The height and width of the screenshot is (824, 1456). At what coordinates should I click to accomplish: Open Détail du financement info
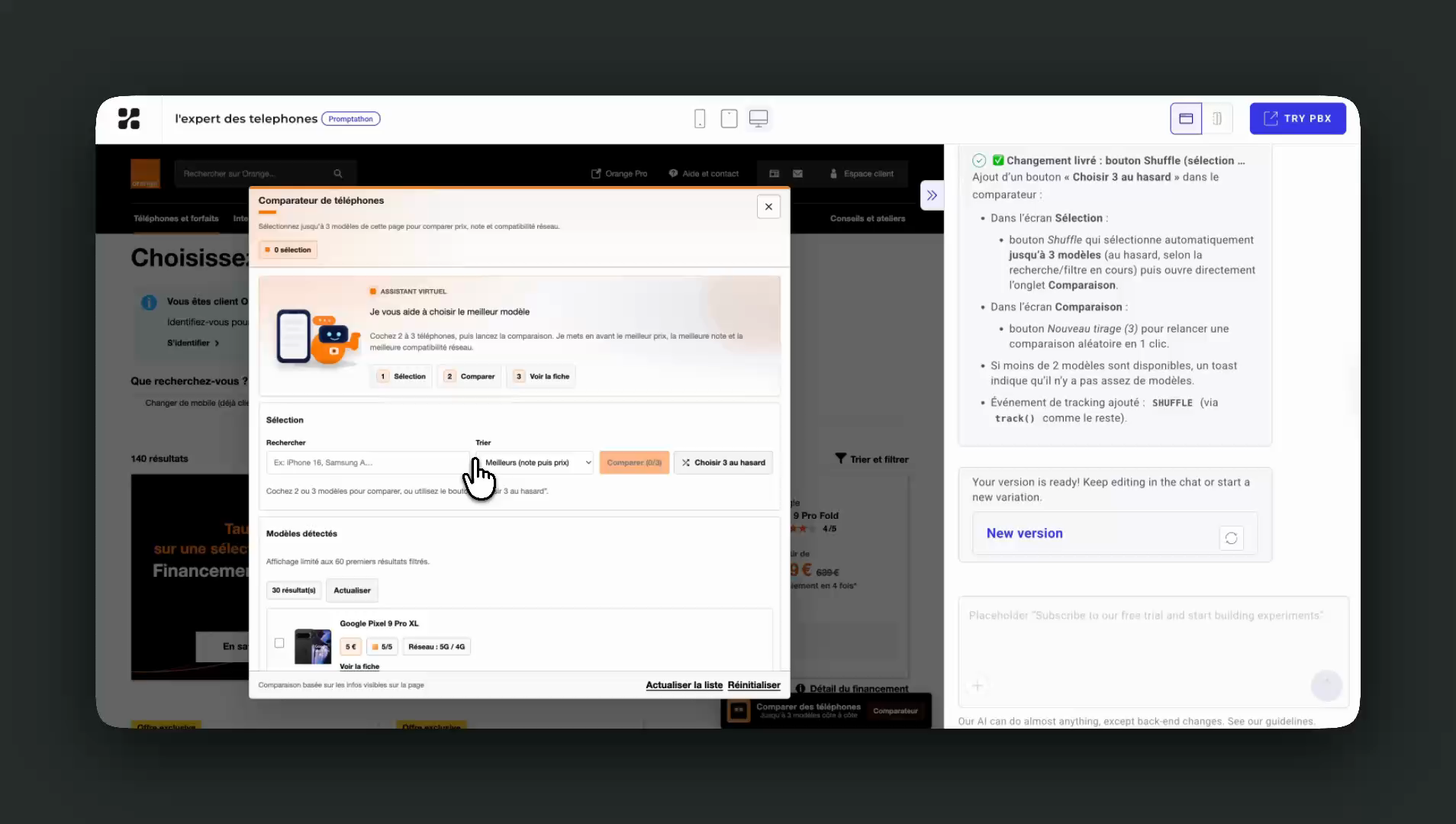(852, 689)
